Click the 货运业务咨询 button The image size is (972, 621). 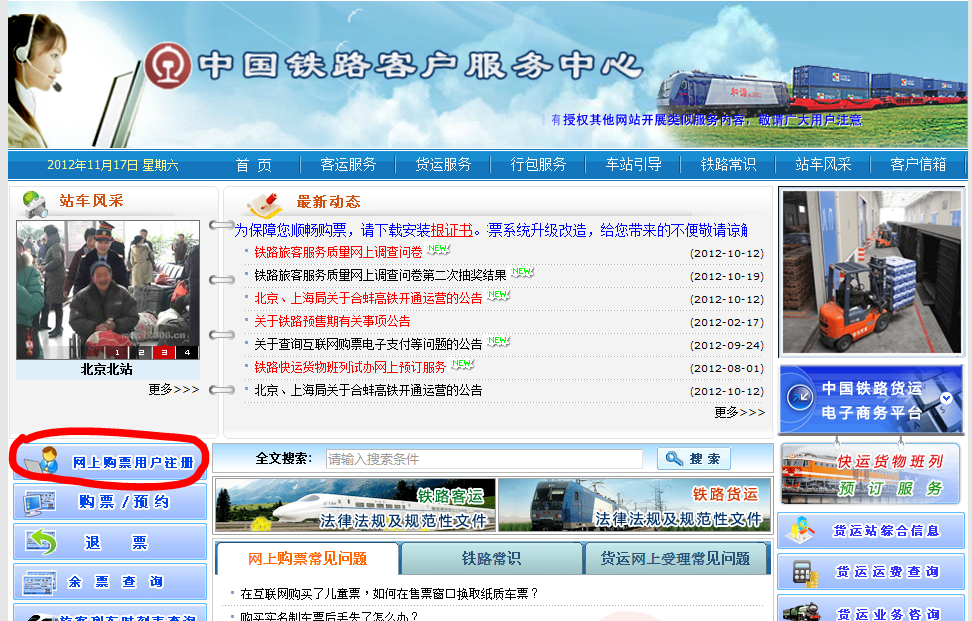pyautogui.click(x=871, y=609)
